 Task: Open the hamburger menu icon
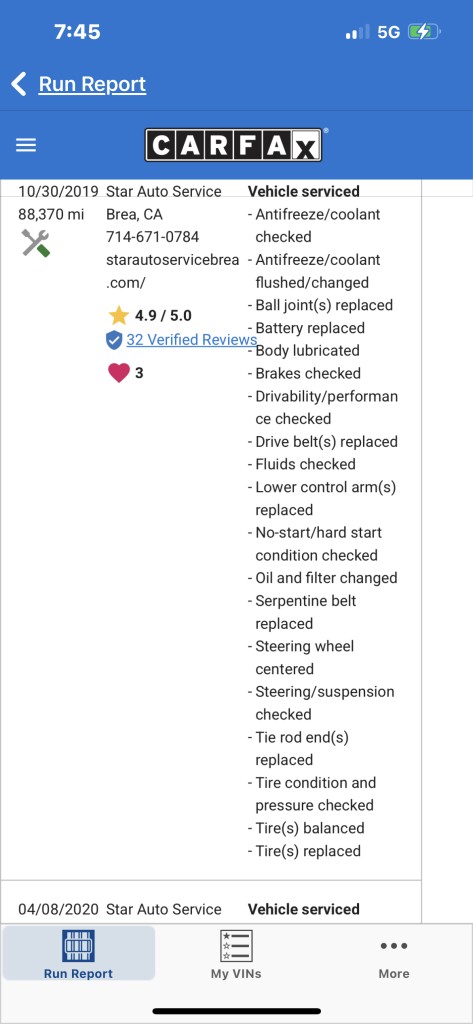[x=26, y=145]
